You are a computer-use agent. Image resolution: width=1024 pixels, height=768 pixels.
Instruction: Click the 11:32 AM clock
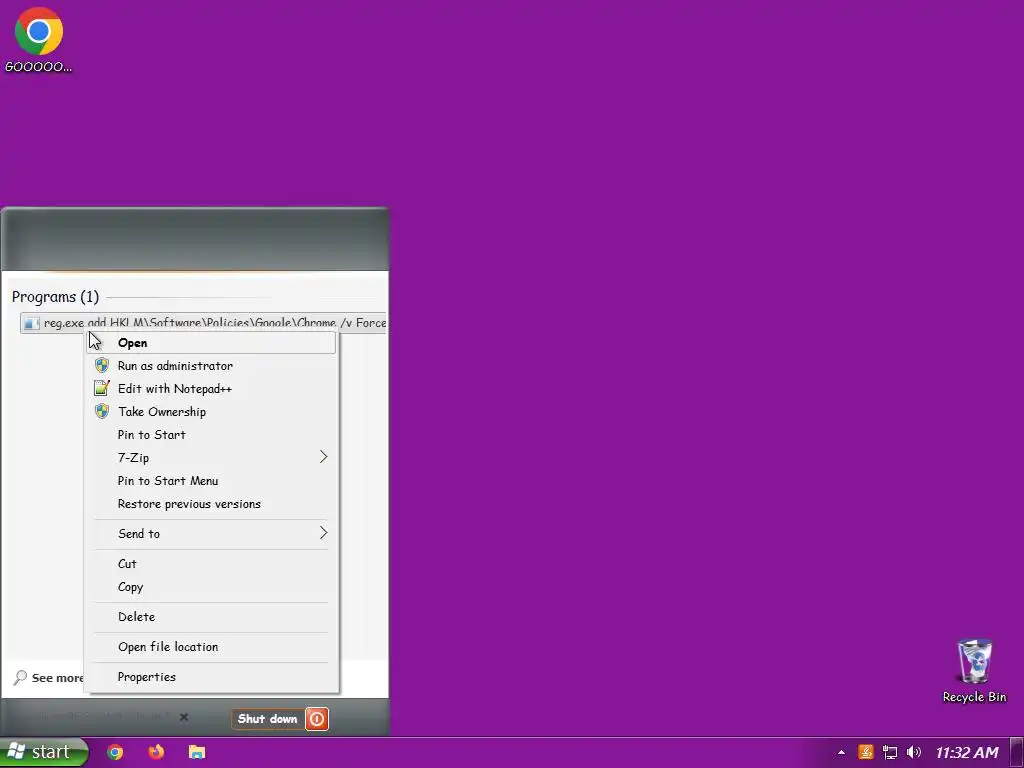[967, 752]
